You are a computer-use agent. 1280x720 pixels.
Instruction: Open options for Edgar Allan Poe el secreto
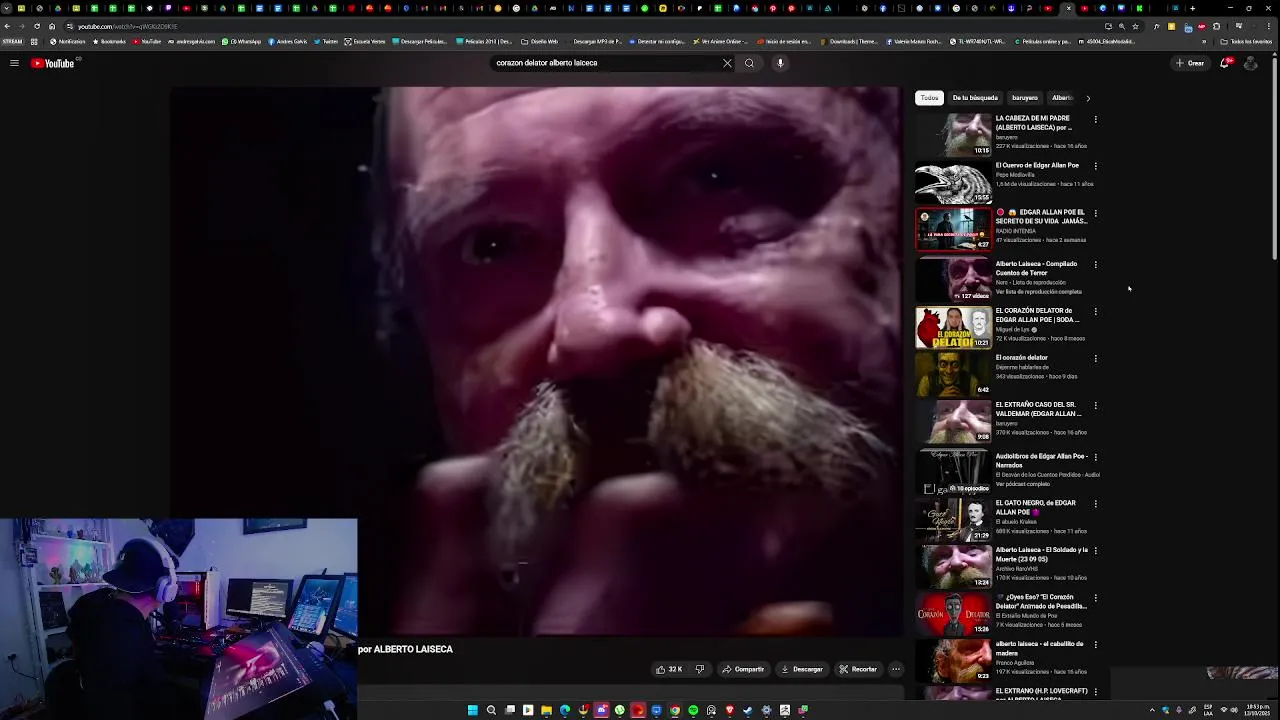tap(1095, 213)
